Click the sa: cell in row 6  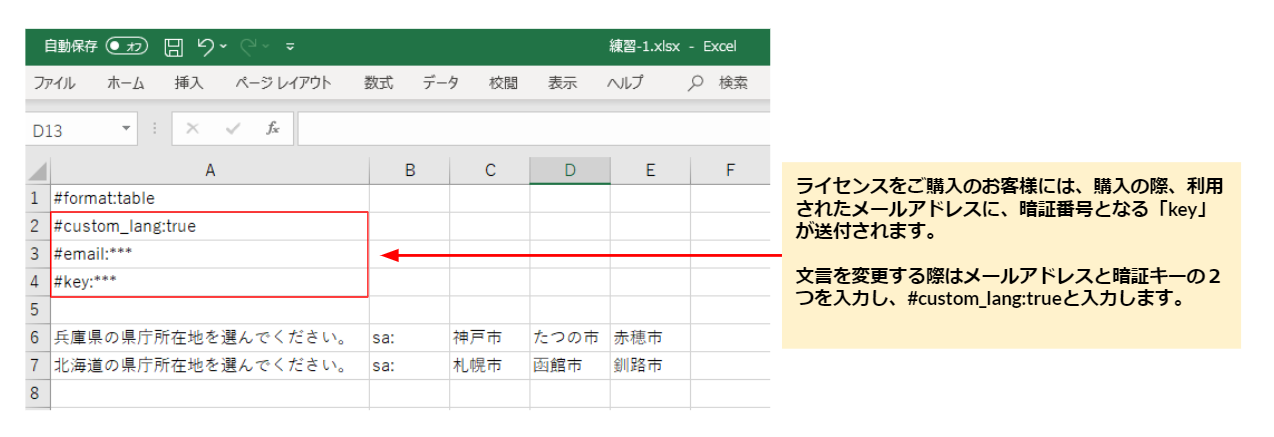[410, 338]
